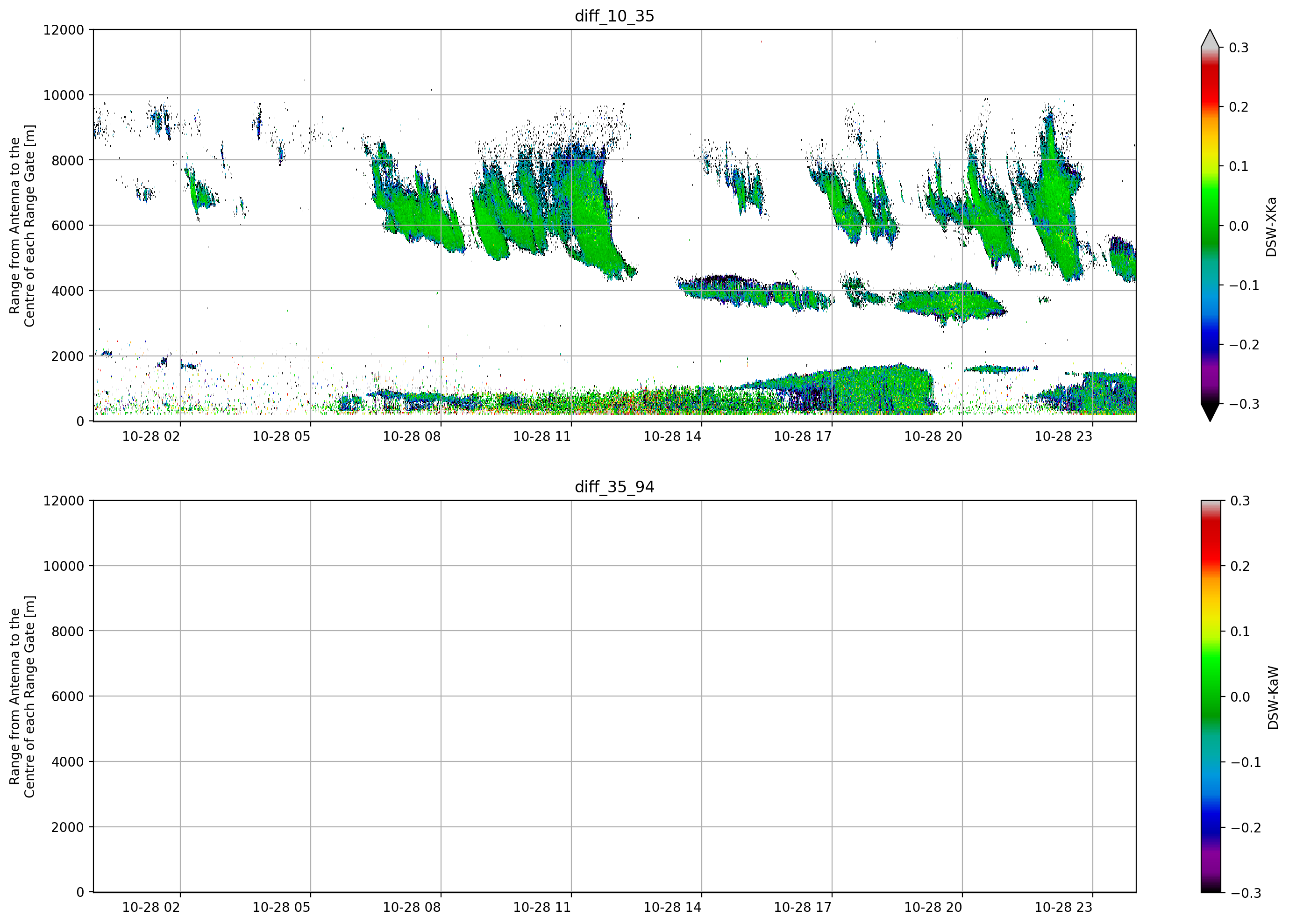Click the DSW-XKa colorbar label
This screenshot has height=924, width=1289.
tap(1271, 227)
